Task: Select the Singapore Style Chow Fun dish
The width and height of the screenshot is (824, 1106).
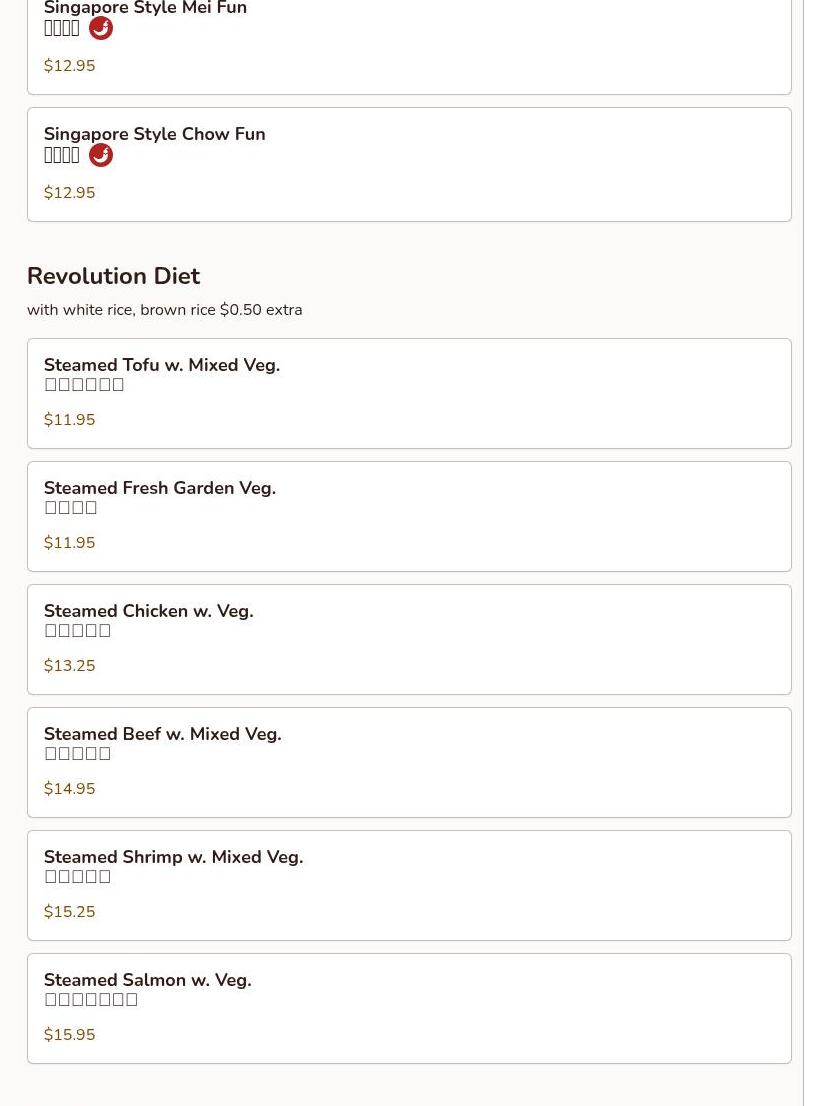Action: [x=154, y=134]
